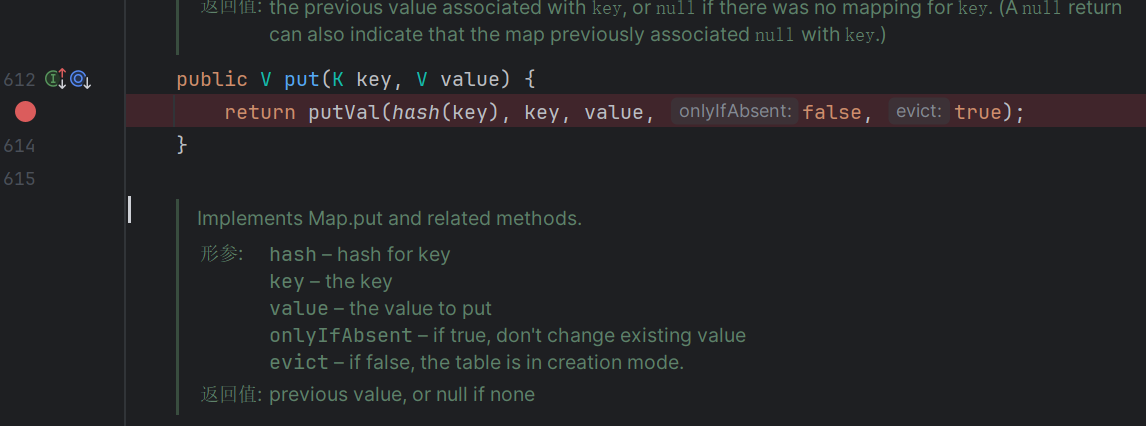
Task: Remove the red breakpoint on the return line
Action: pos(26,112)
